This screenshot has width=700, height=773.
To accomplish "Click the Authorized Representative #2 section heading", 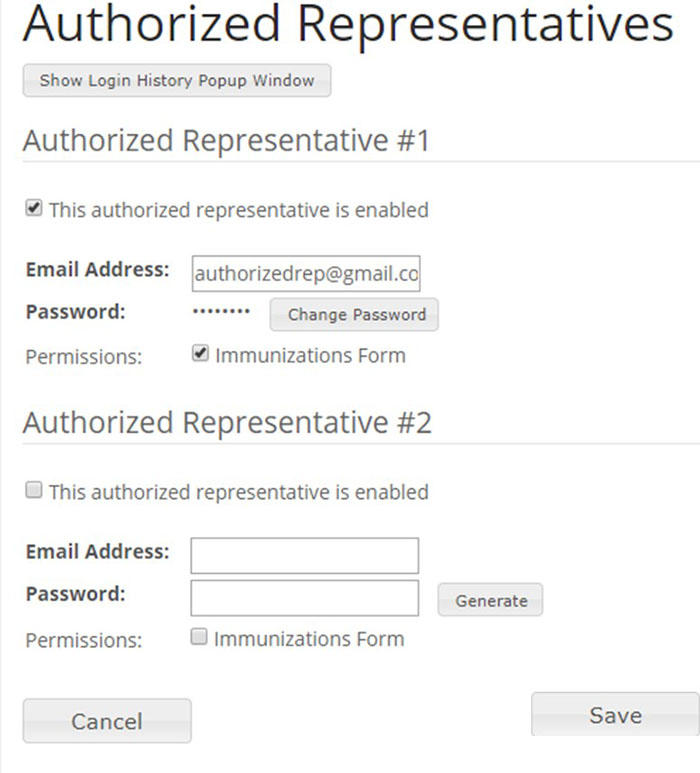I will (227, 423).
